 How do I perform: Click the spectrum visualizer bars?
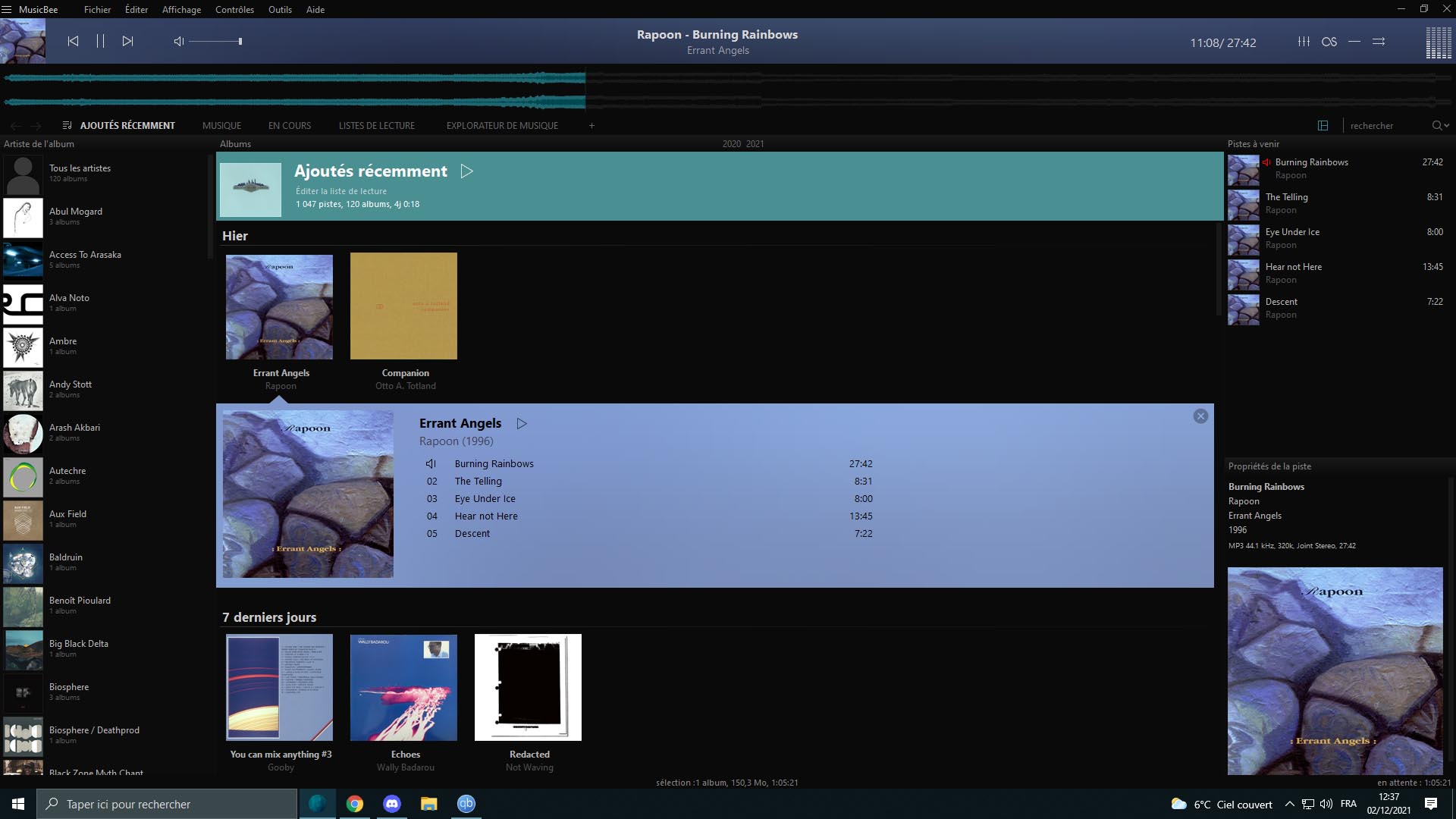pos(1439,42)
